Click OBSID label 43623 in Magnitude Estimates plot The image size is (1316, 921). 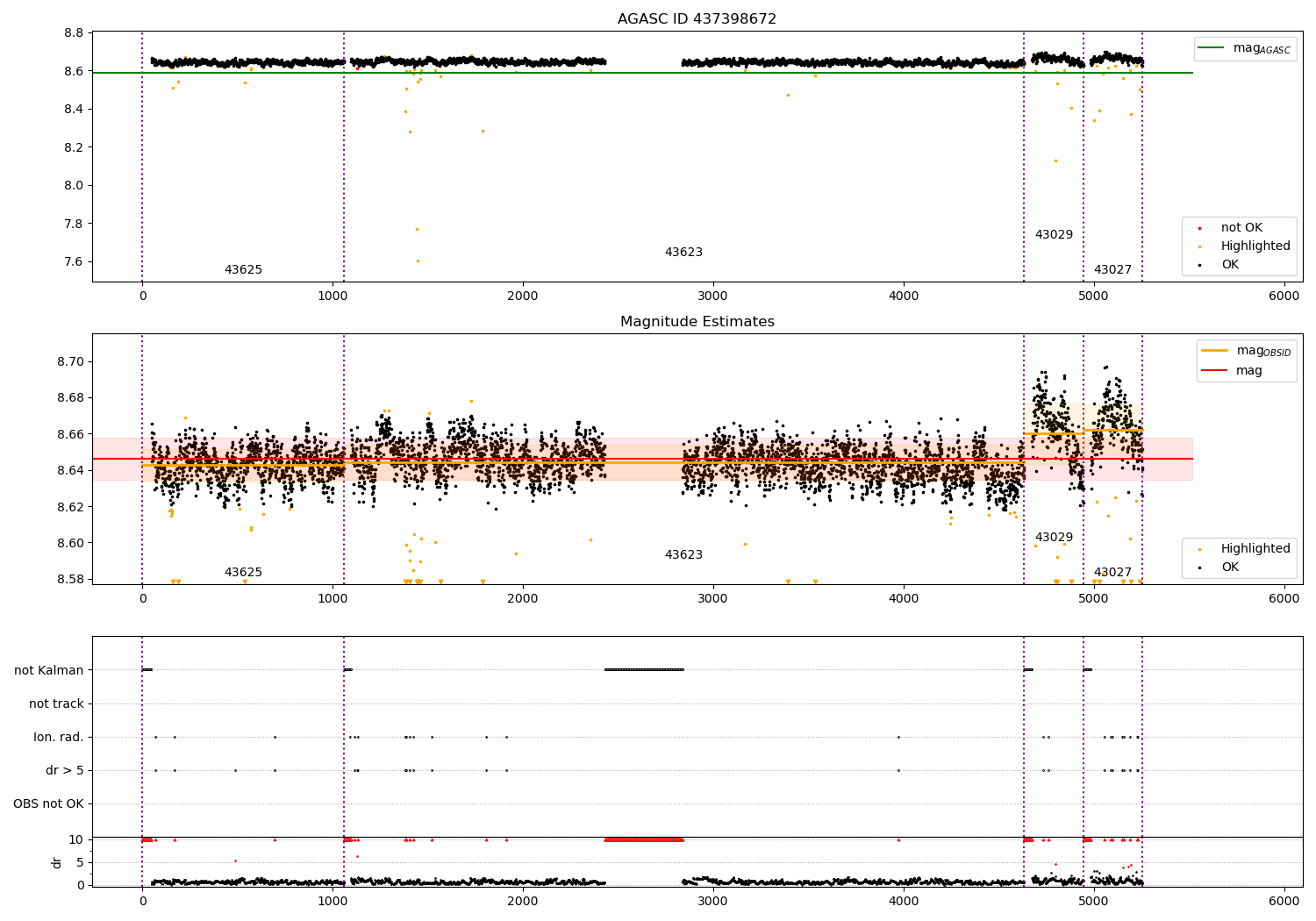(x=683, y=555)
